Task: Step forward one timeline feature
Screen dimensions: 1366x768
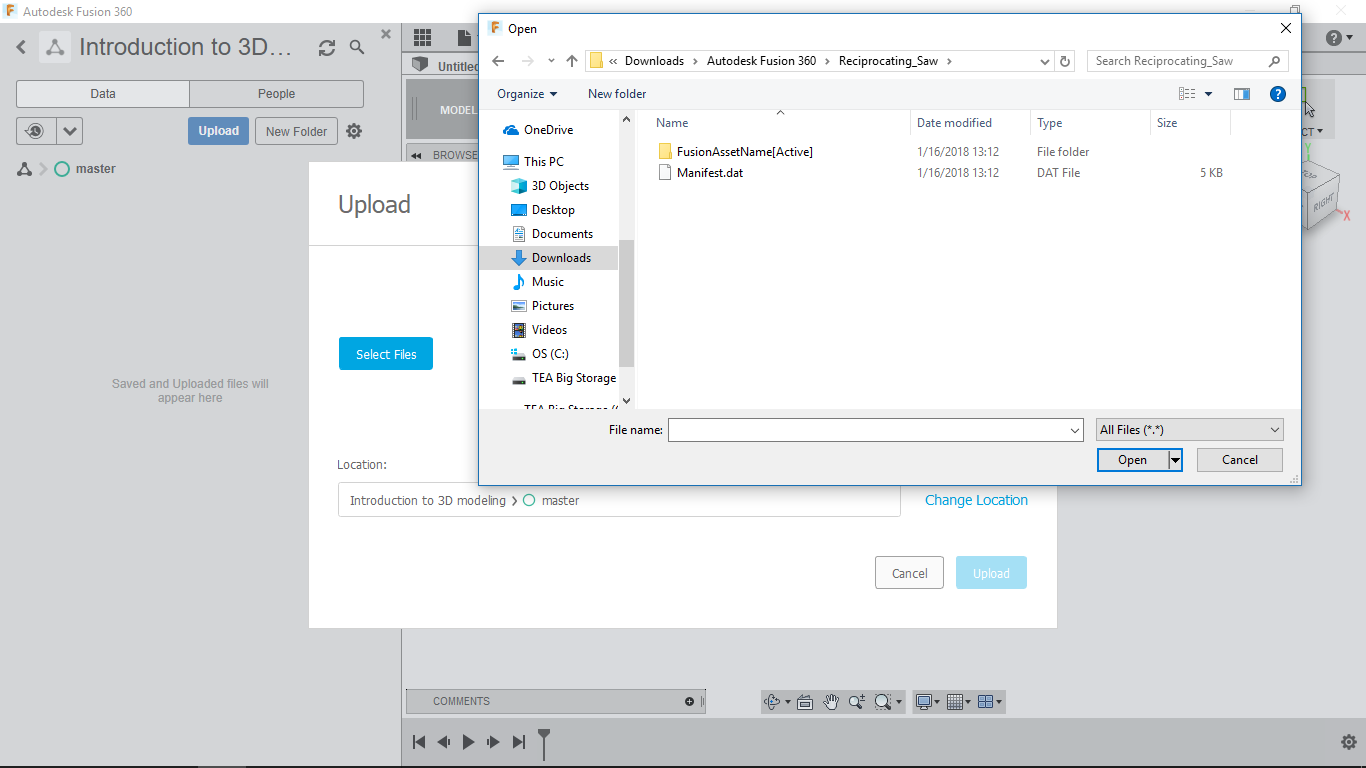Action: [493, 742]
